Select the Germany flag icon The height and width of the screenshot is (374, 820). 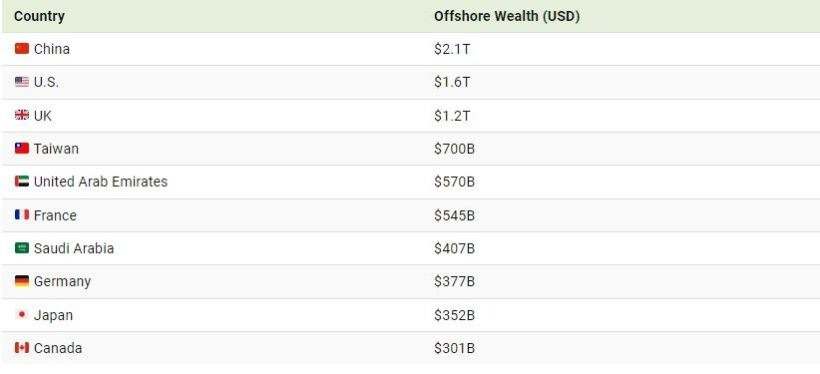click(x=22, y=281)
